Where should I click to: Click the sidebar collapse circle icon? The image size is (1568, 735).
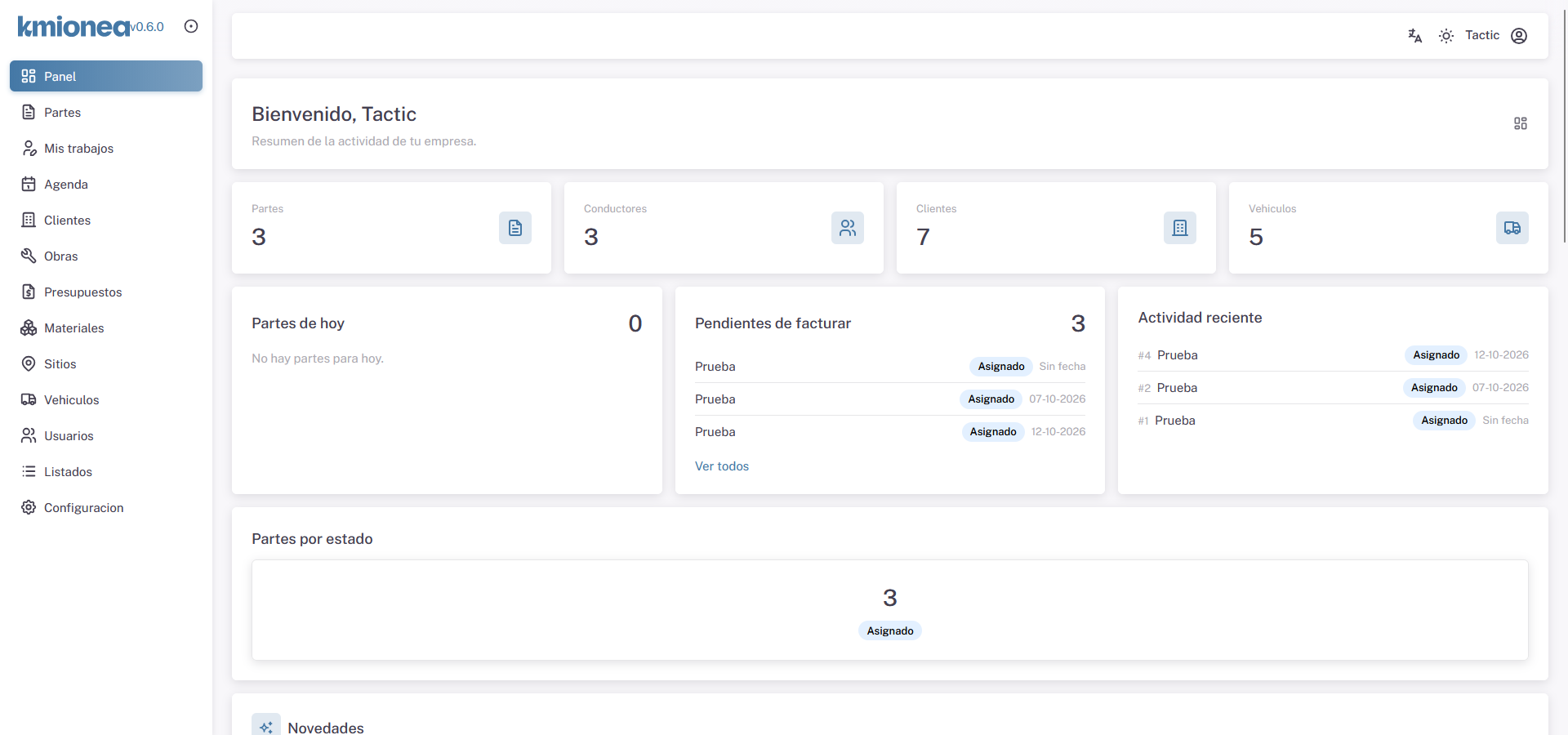191,26
